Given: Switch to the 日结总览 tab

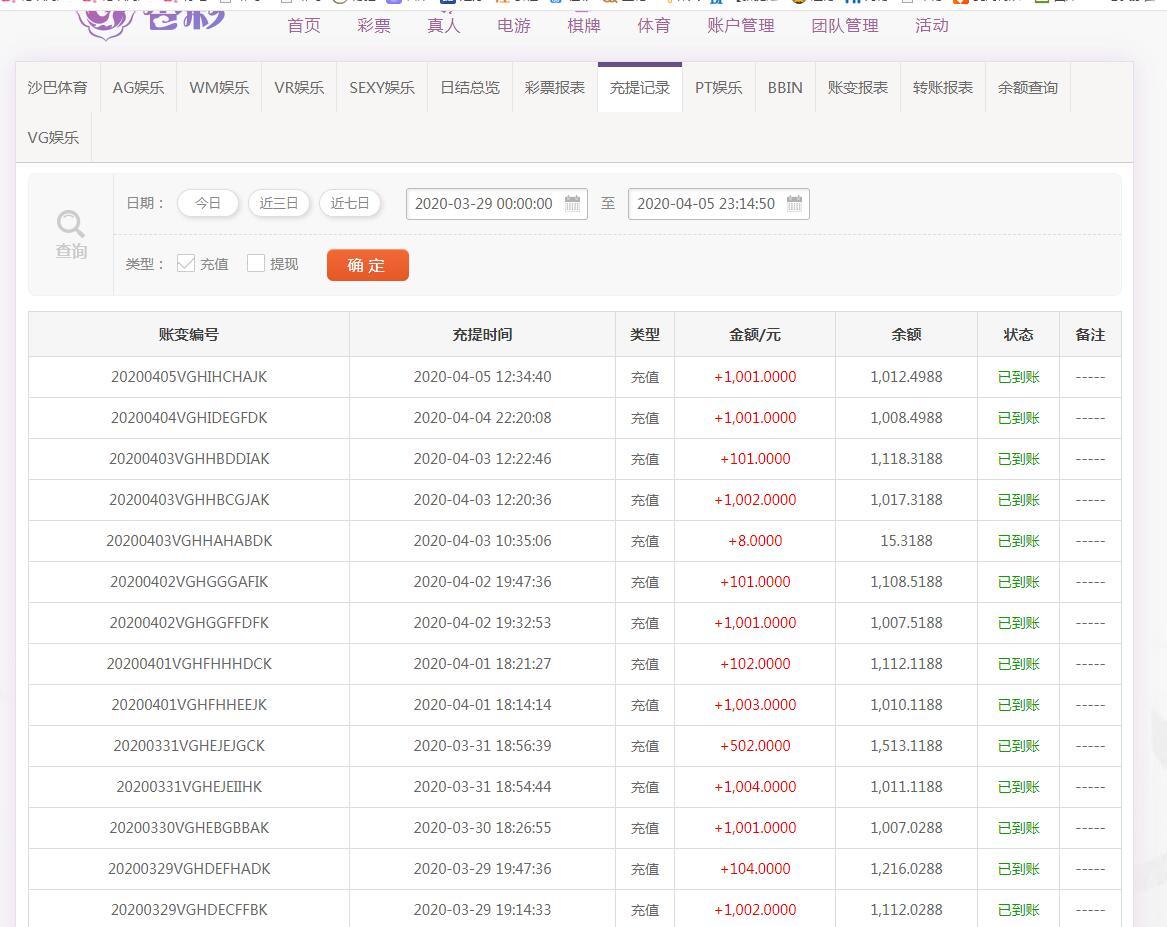Looking at the screenshot, I should [x=470, y=88].
